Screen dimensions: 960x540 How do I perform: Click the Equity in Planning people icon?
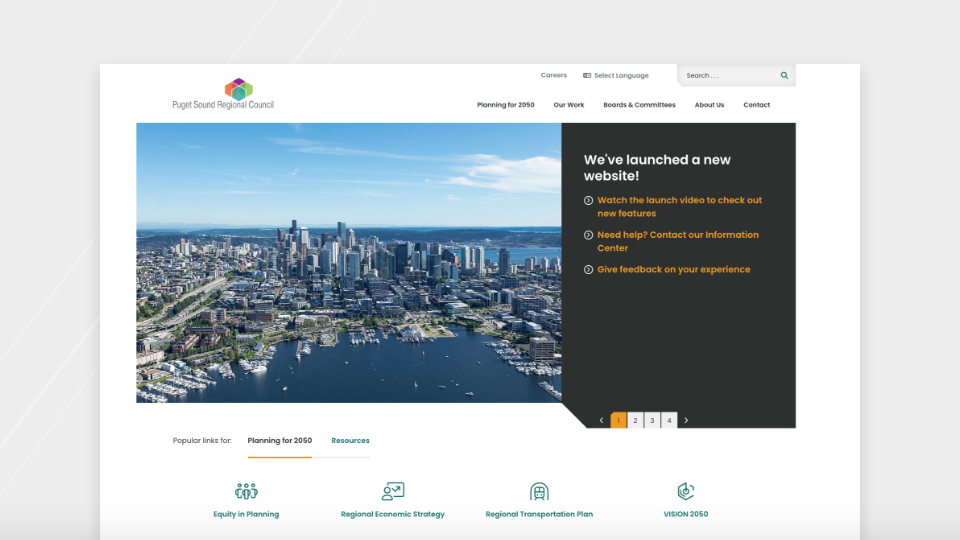pos(246,491)
